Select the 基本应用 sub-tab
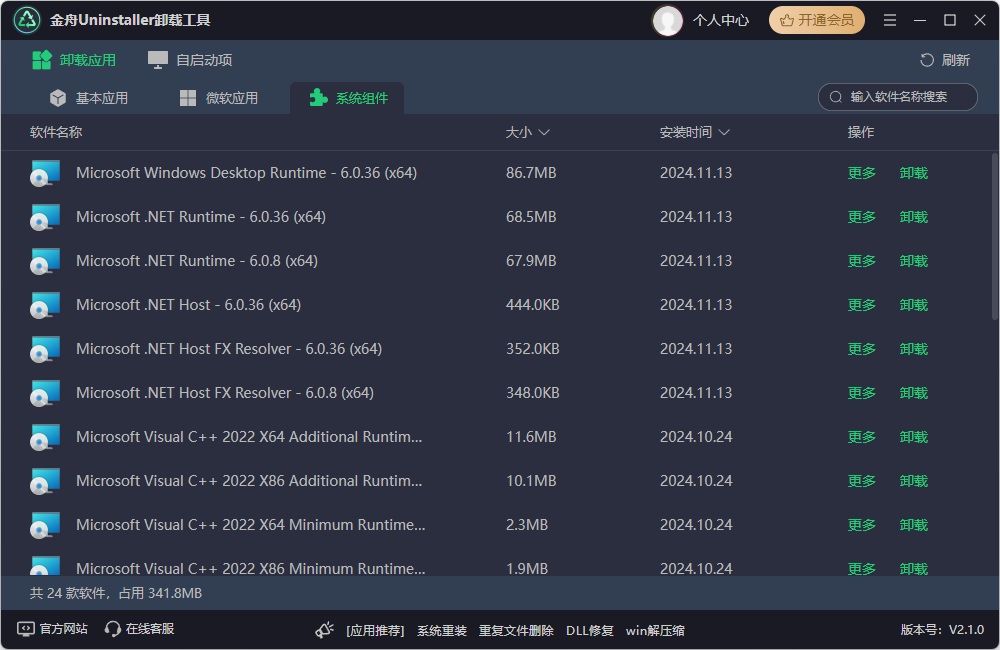Screen dimensions: 1000x650 (x=89, y=98)
